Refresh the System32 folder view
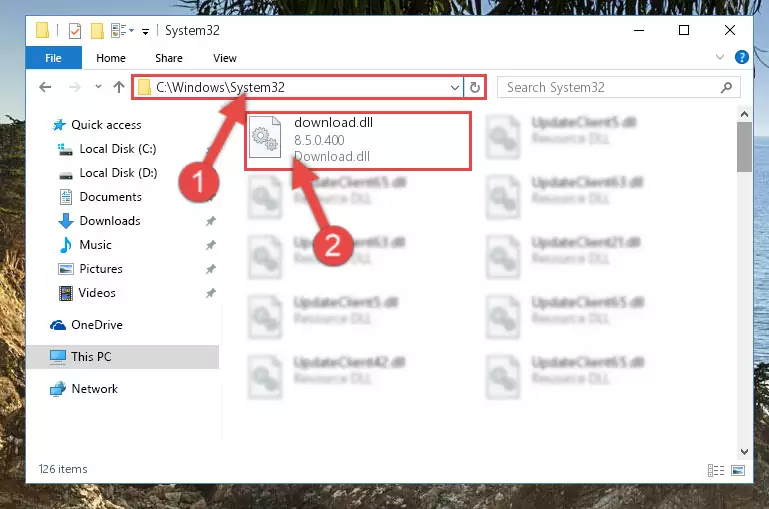 coord(474,88)
